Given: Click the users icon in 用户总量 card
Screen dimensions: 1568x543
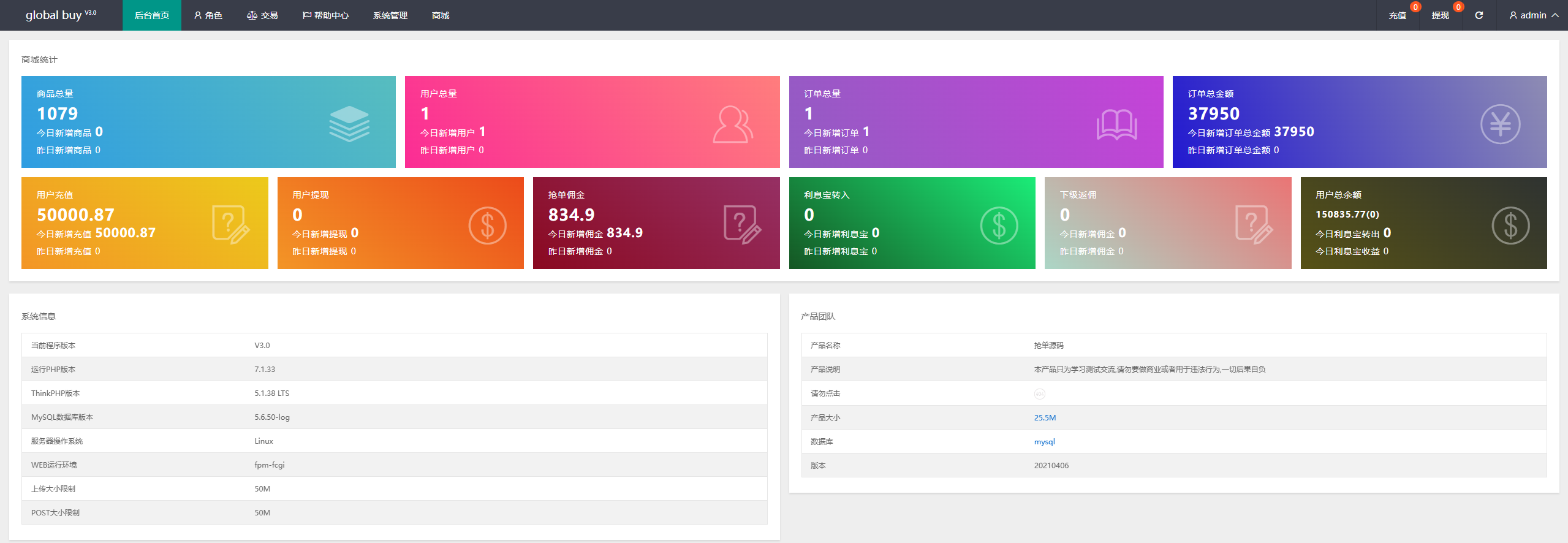Looking at the screenshot, I should 733,124.
